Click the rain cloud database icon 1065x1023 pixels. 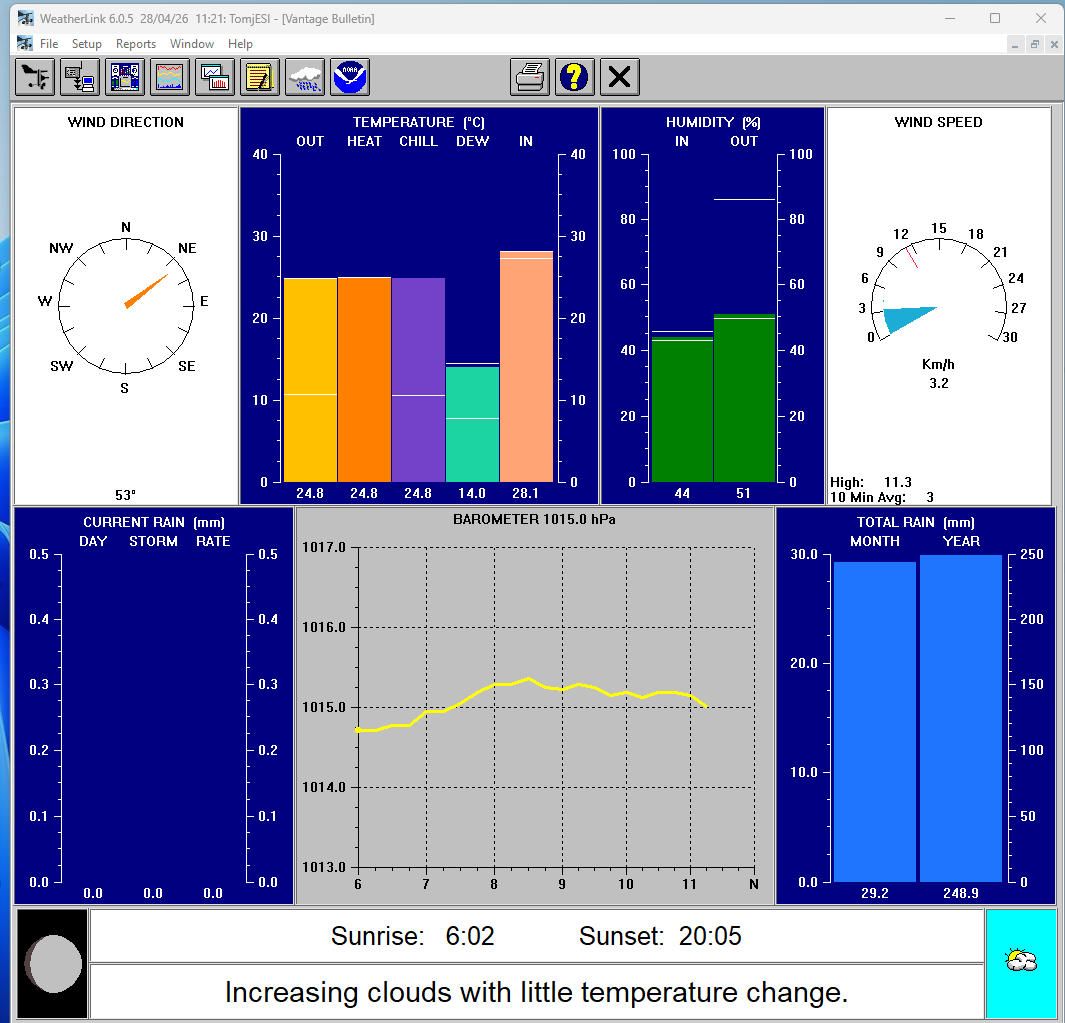(x=305, y=77)
